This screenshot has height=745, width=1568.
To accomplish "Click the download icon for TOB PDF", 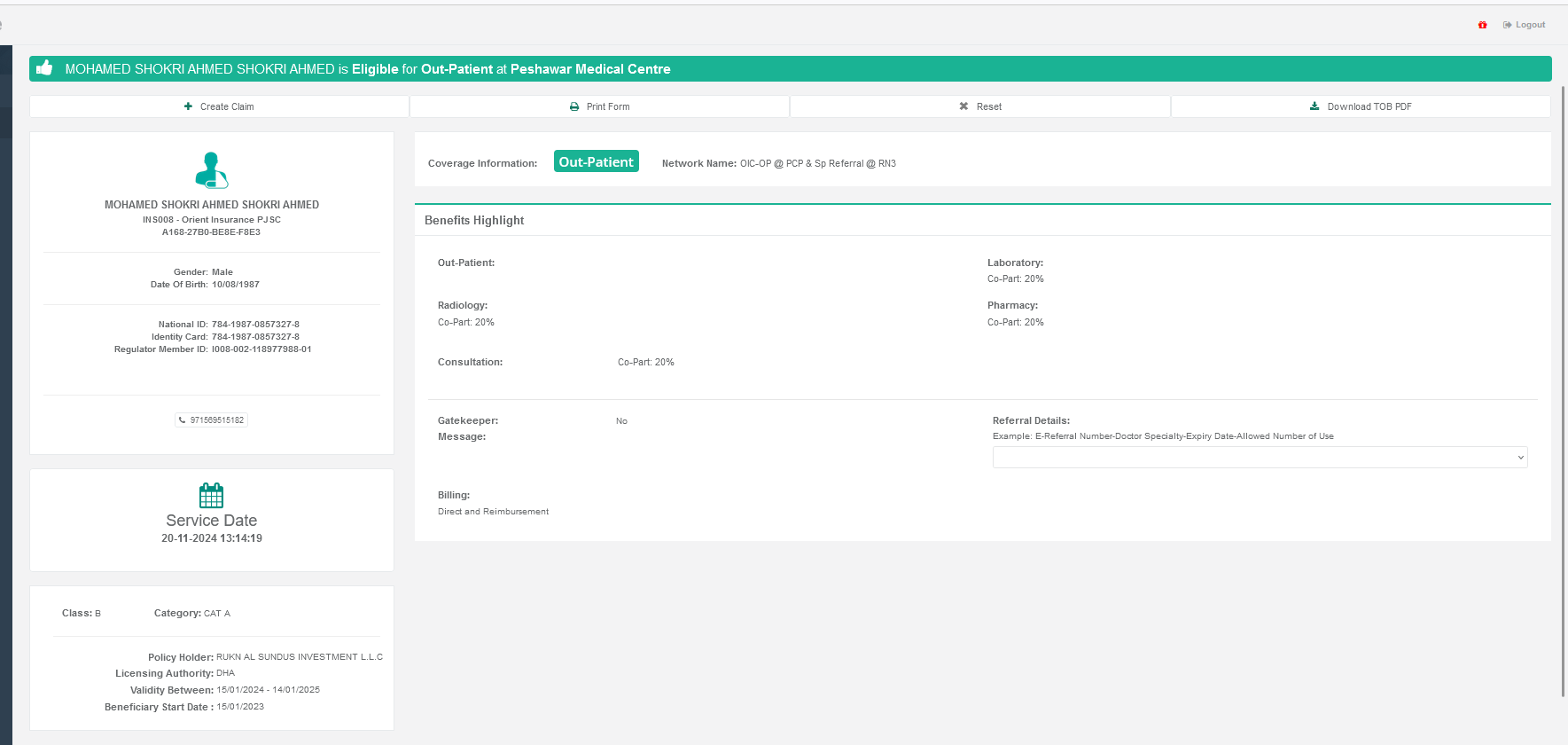I will tap(1314, 106).
